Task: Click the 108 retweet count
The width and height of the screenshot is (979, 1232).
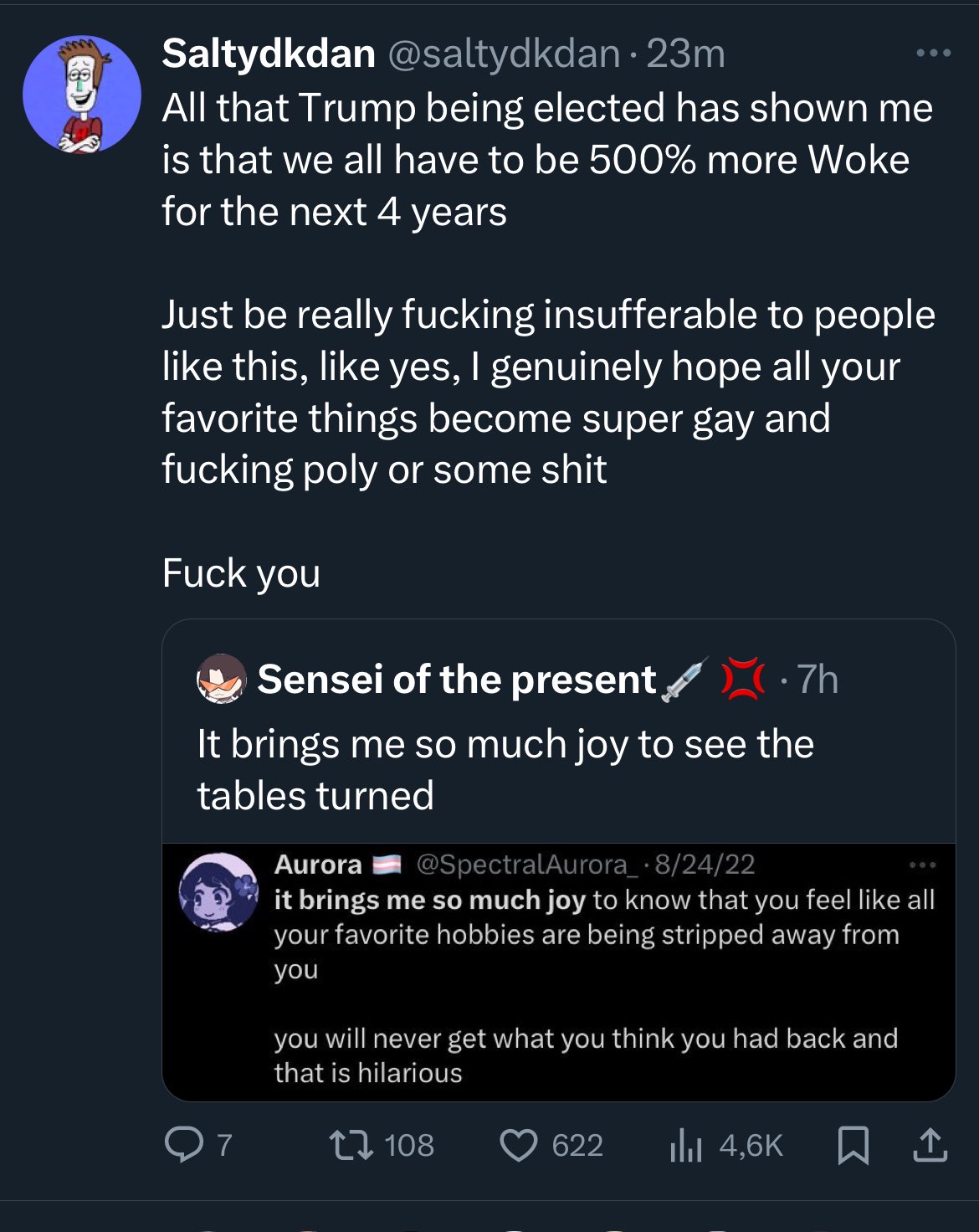Action: [409, 1145]
